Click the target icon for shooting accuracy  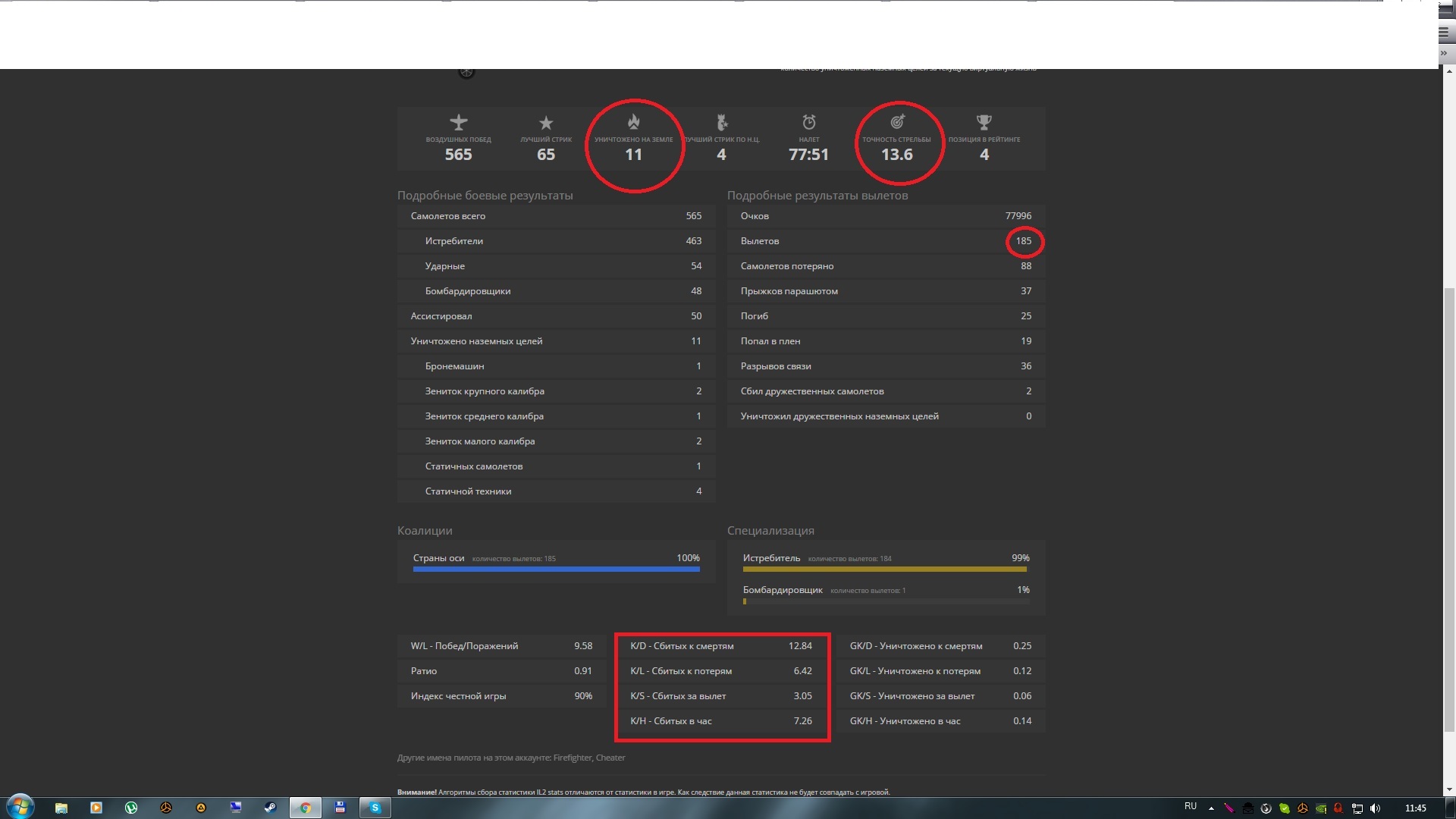(x=897, y=121)
